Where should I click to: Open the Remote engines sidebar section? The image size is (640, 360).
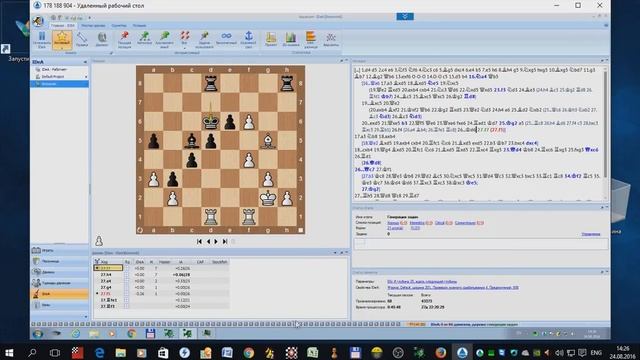click(59, 283)
